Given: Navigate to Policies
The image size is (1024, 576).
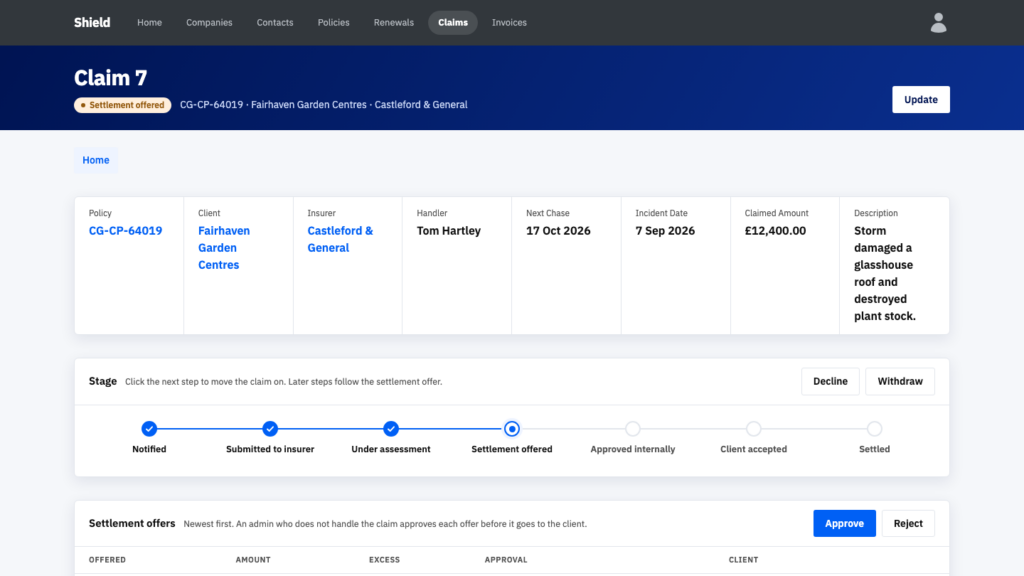Looking at the screenshot, I should coord(334,22).
